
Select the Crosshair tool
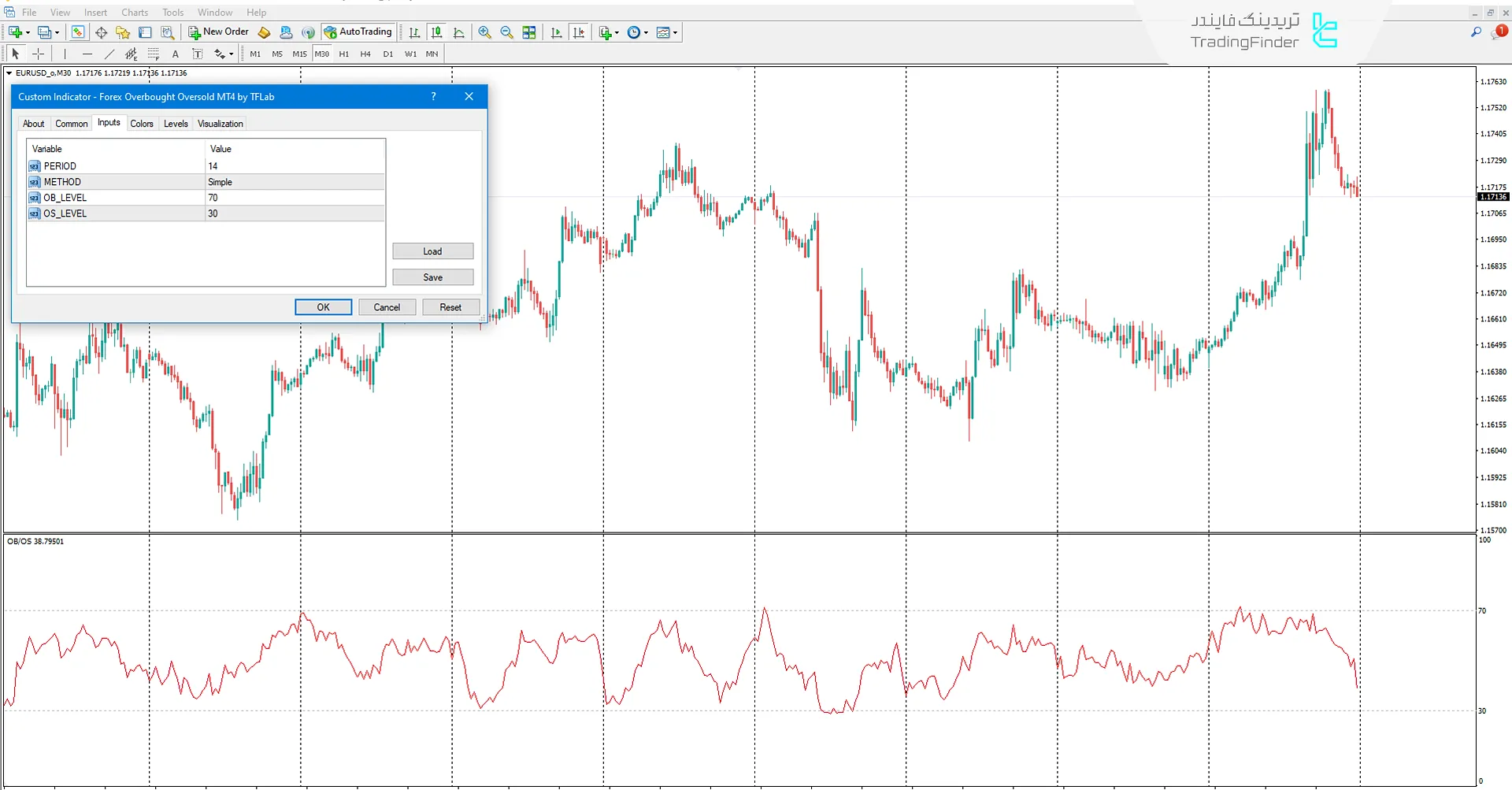tap(38, 54)
